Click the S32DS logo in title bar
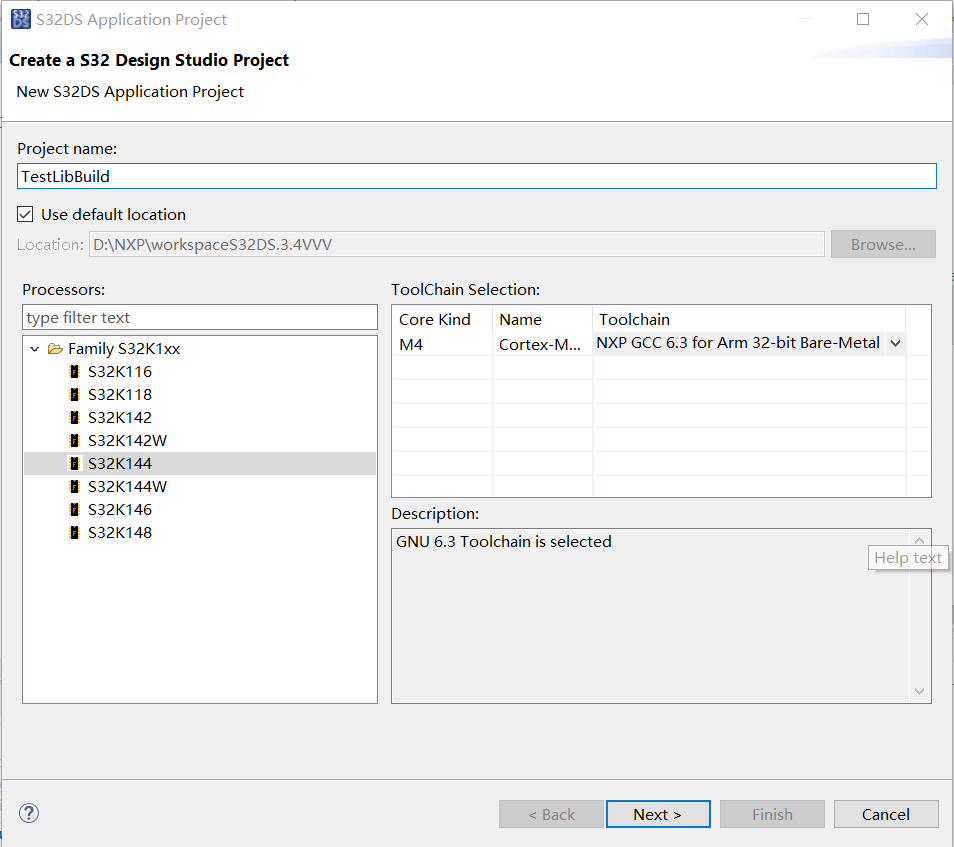This screenshot has width=954, height=847. (x=20, y=19)
